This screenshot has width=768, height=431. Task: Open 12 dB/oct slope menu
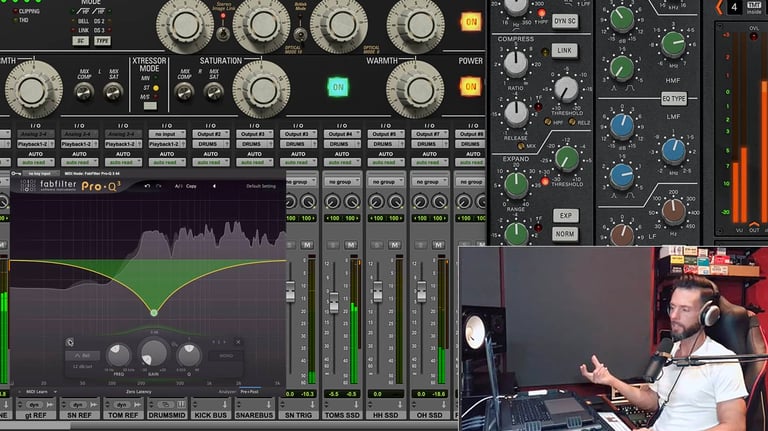82,366
